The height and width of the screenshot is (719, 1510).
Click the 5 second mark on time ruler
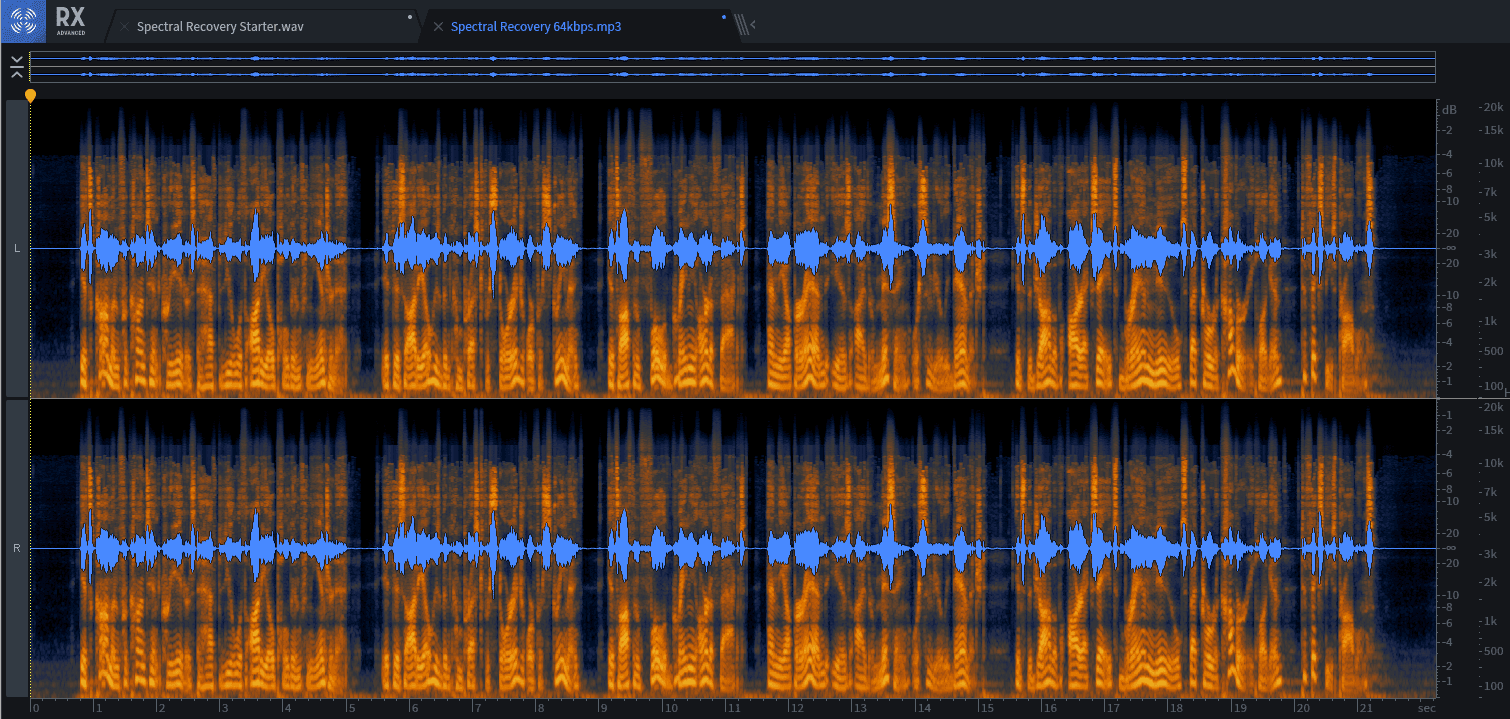click(351, 708)
